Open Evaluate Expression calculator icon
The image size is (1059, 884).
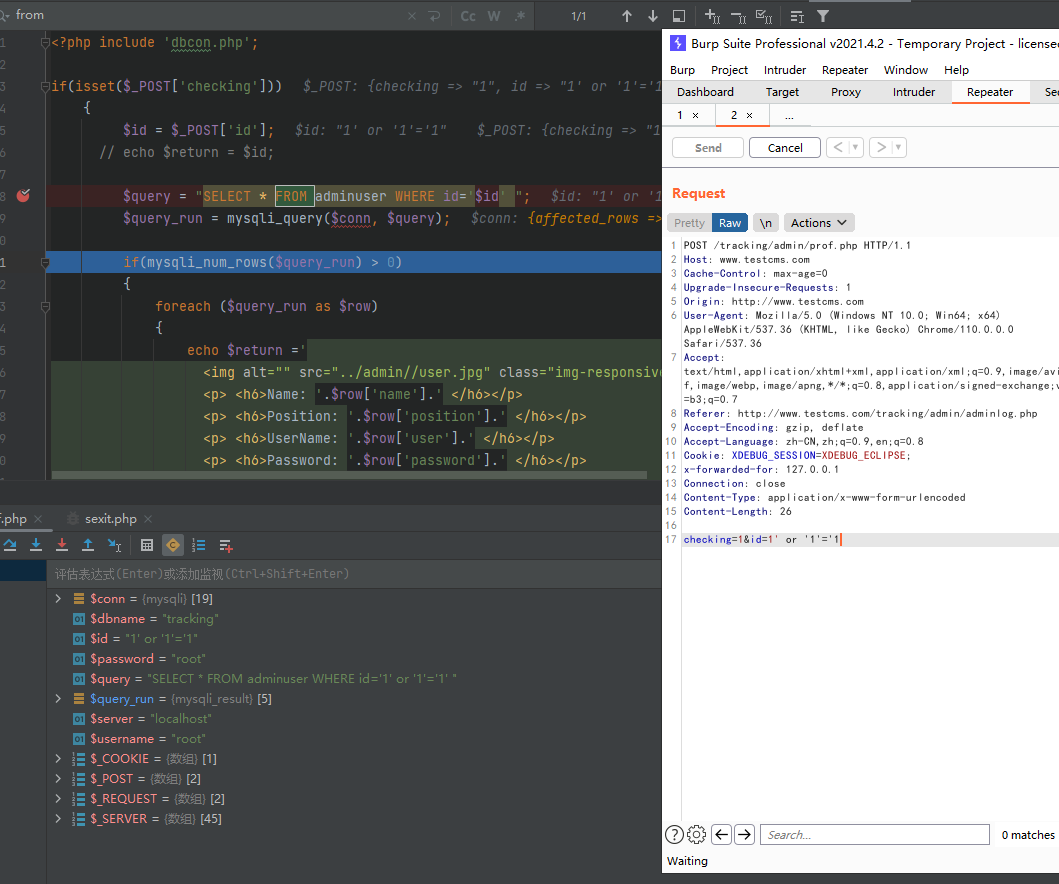tap(147, 545)
